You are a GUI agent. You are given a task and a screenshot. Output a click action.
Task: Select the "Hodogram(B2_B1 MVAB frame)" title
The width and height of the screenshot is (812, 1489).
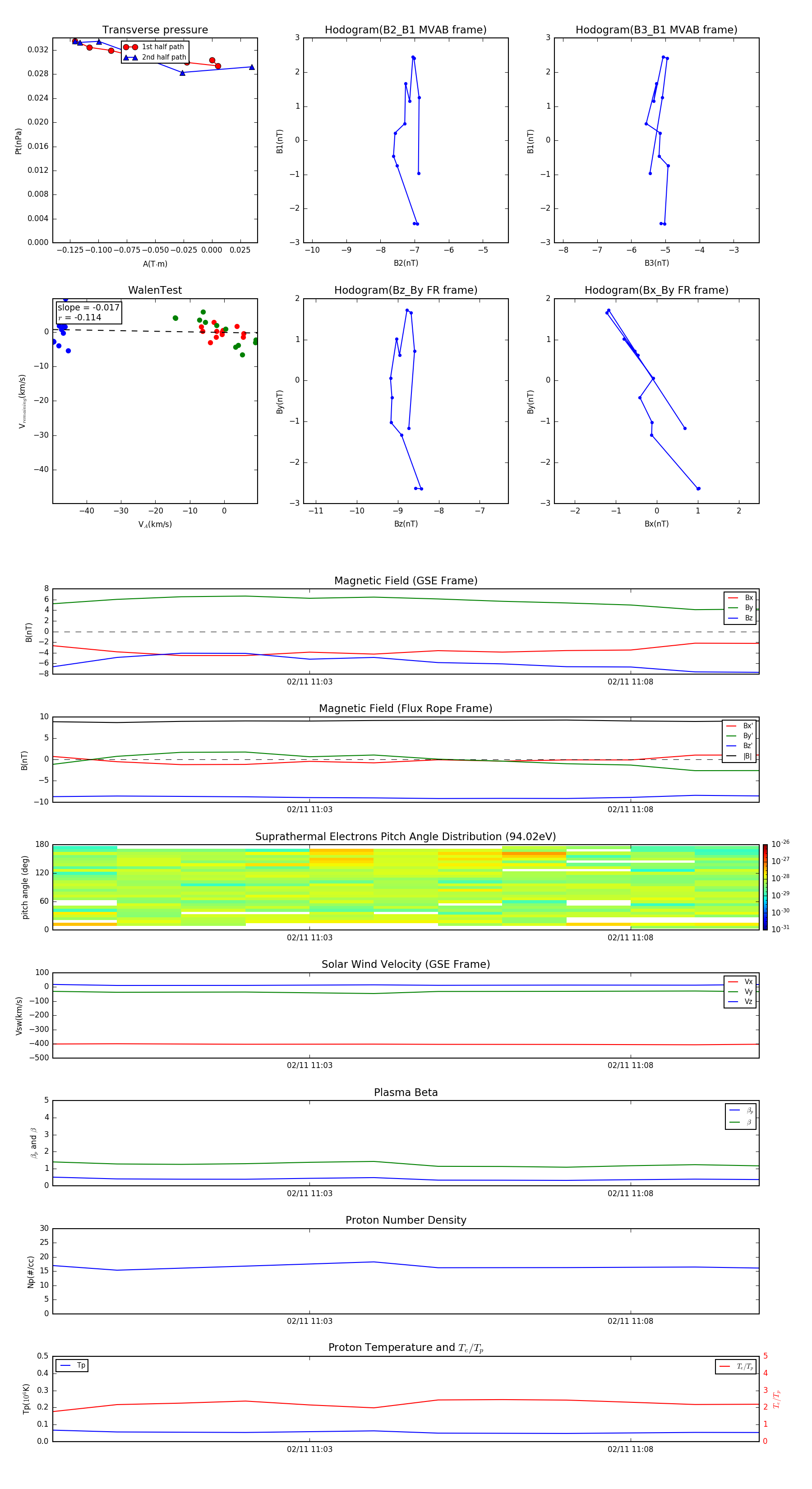(x=406, y=30)
